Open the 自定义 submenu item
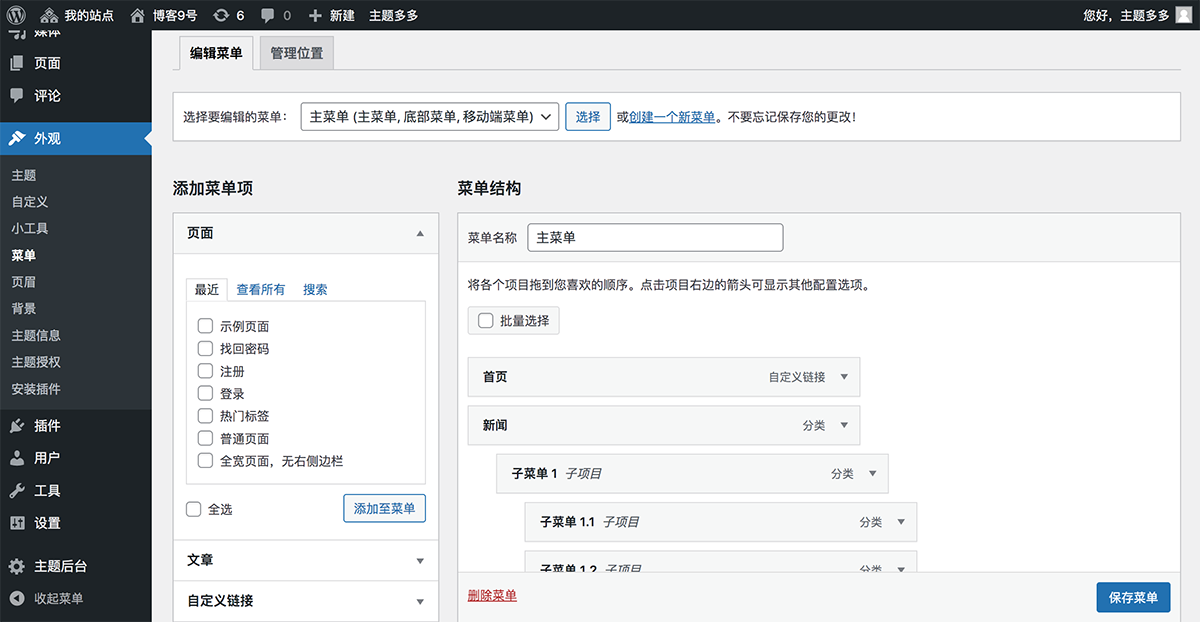The width and height of the screenshot is (1200, 622). pos(30,202)
